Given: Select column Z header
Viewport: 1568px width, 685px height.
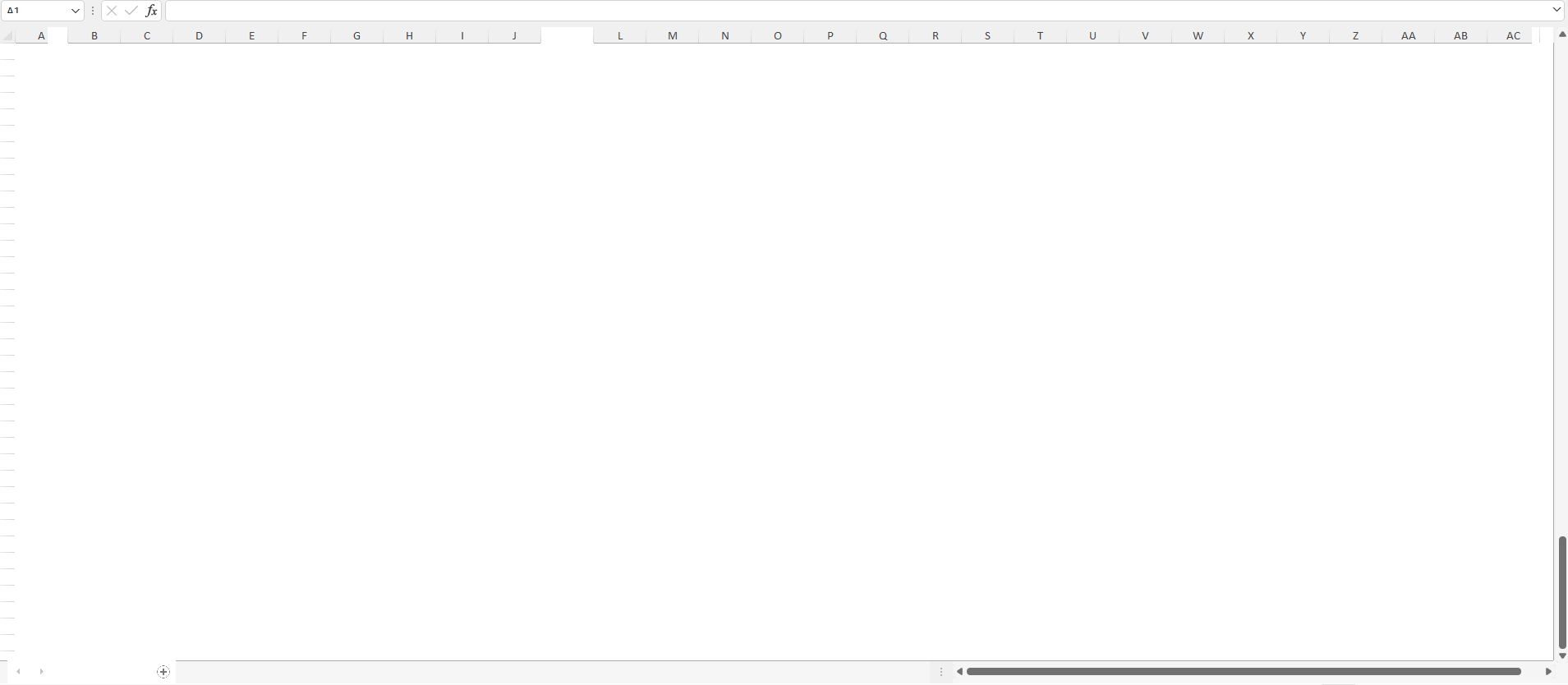Looking at the screenshot, I should (x=1356, y=35).
